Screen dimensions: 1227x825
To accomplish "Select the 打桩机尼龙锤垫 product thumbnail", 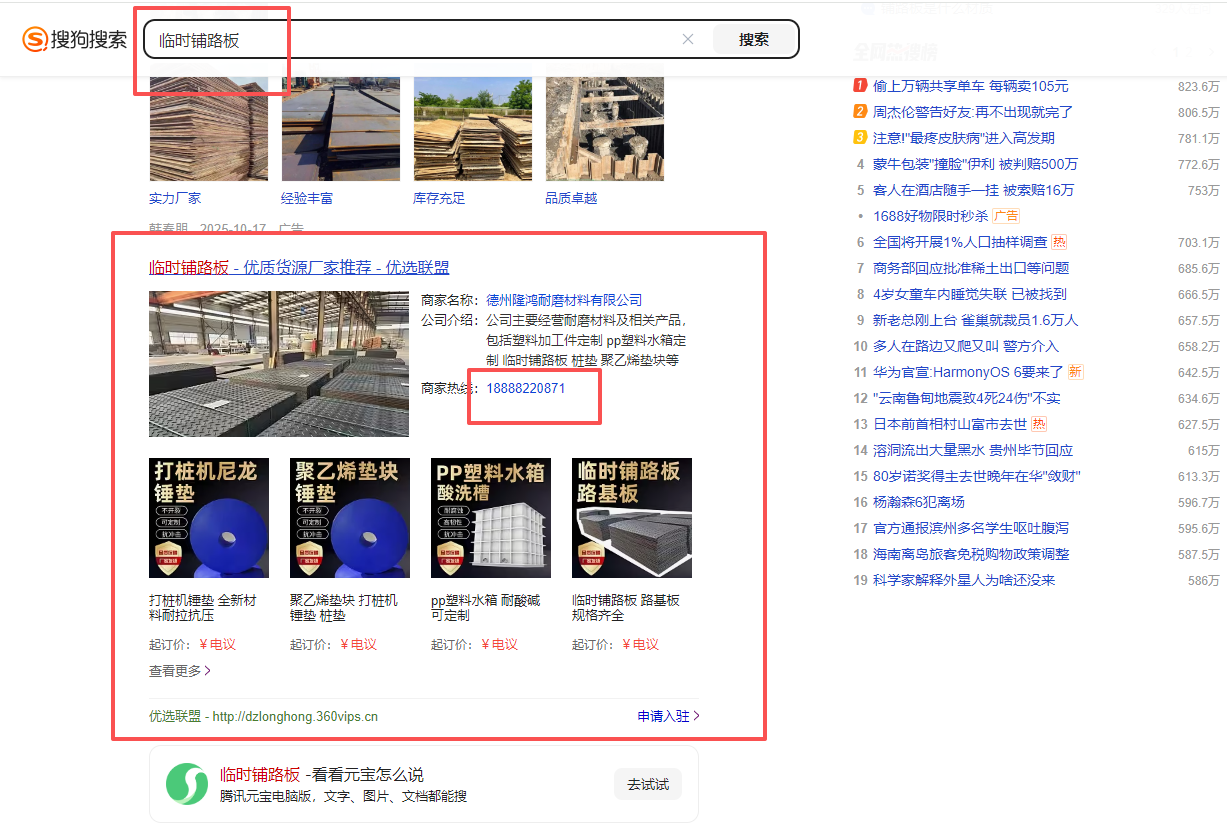I will pos(209,518).
